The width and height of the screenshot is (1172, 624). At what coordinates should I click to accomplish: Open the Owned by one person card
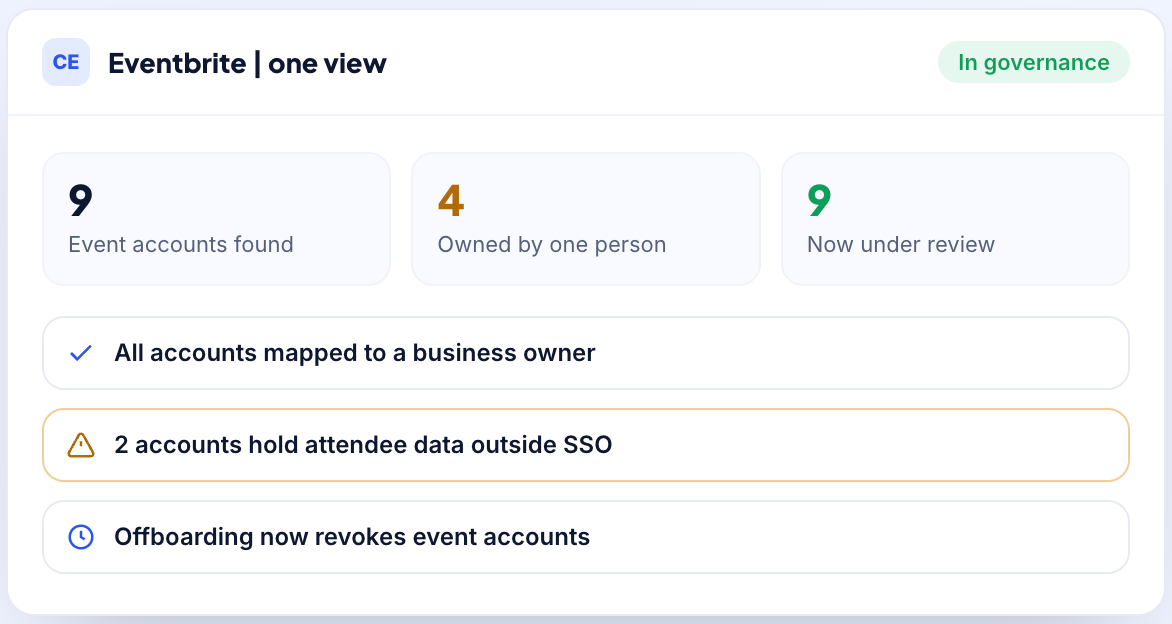click(x=586, y=219)
